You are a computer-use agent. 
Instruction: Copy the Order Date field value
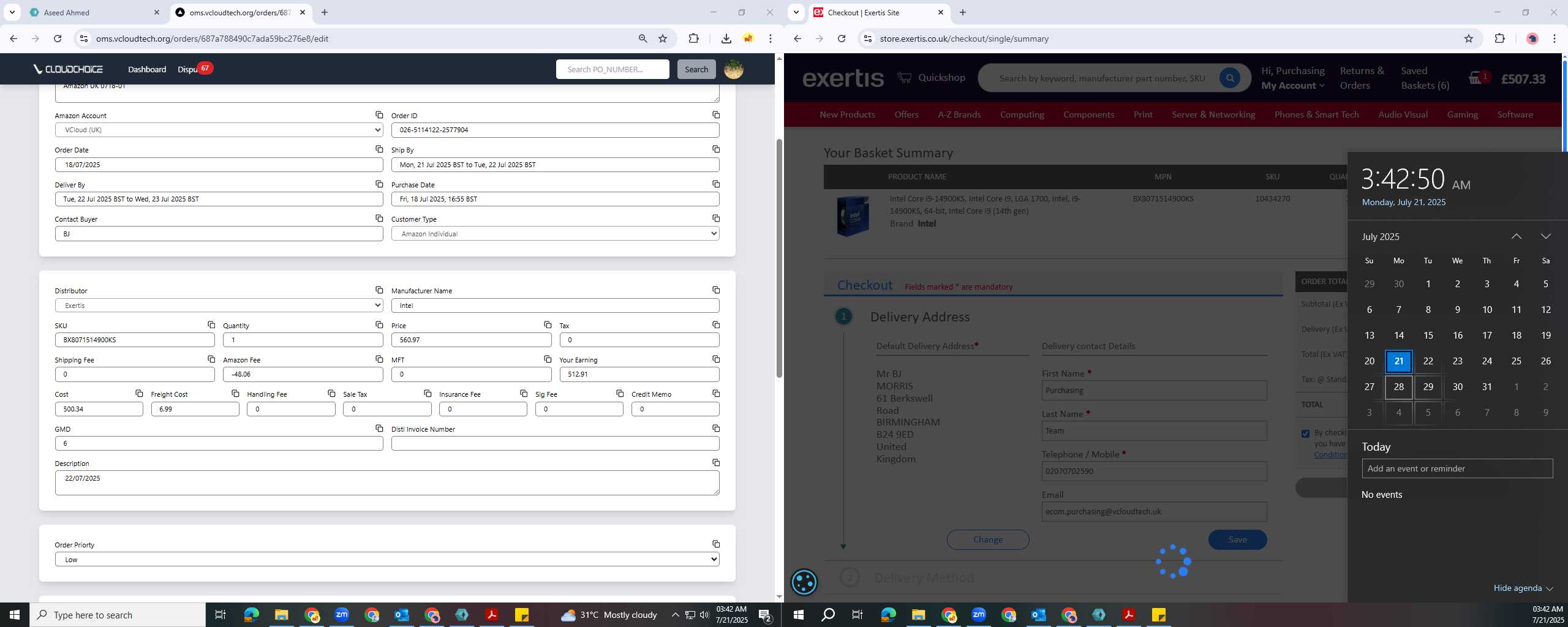tap(379, 149)
